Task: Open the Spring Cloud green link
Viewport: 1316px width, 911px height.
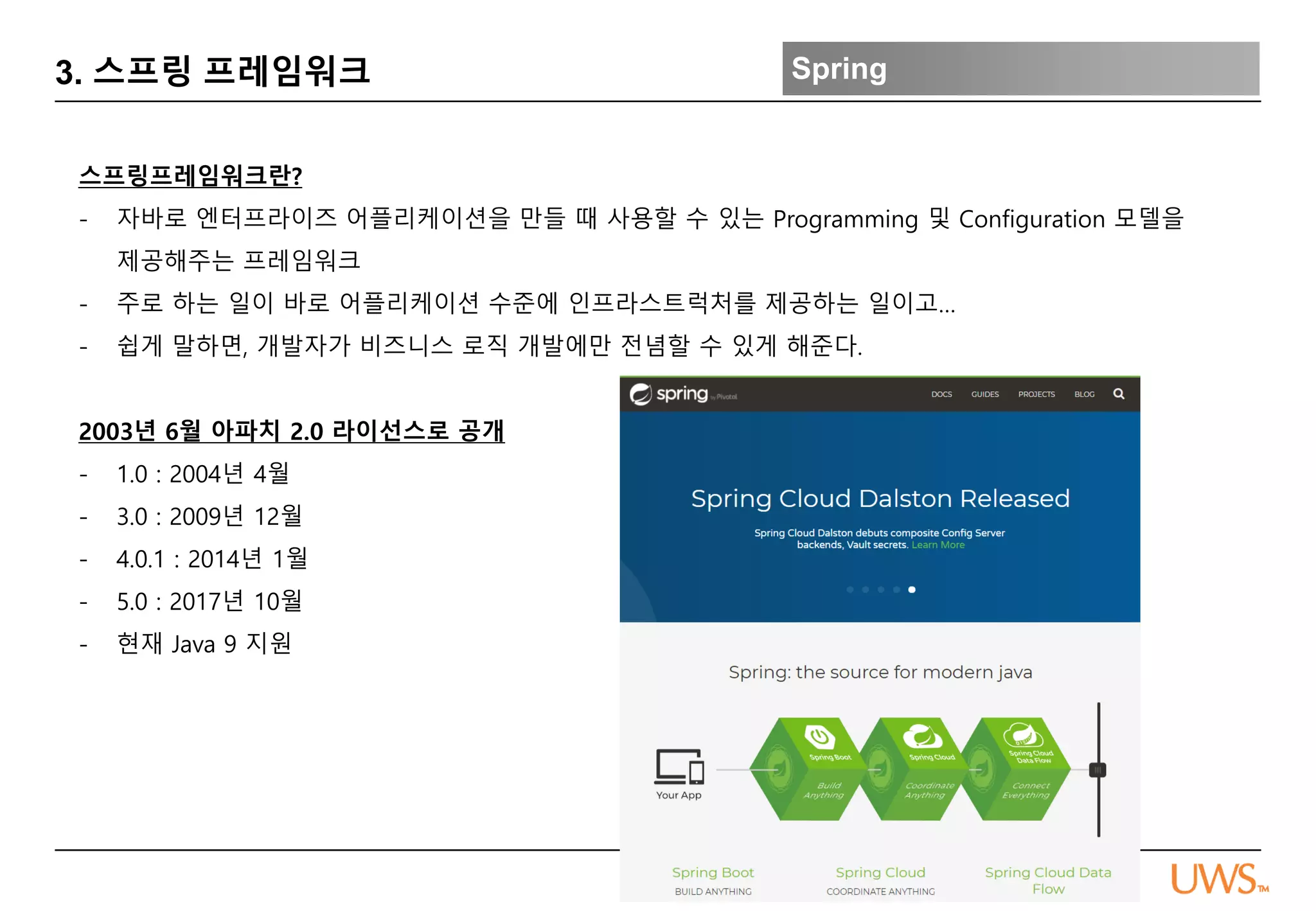Action: (x=880, y=872)
